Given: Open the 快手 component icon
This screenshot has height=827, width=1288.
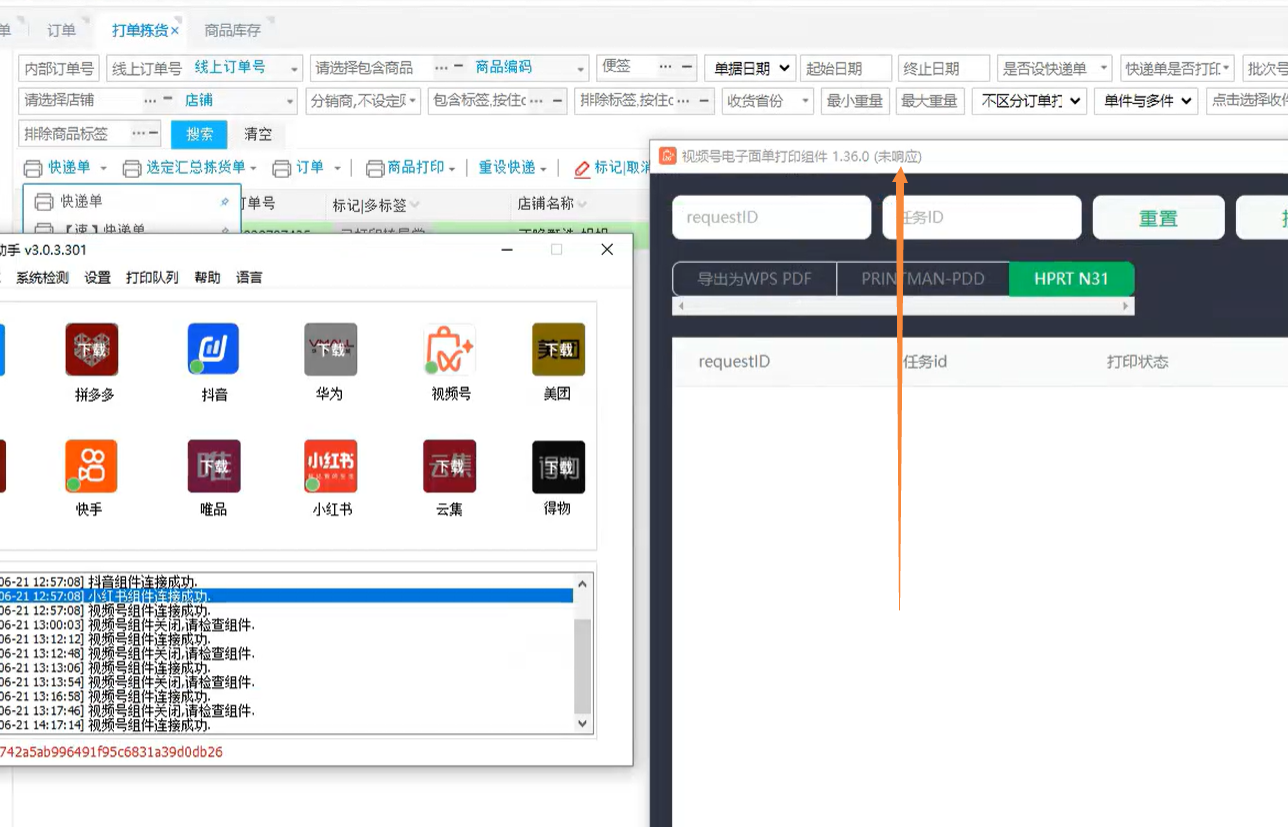Looking at the screenshot, I should (92, 466).
